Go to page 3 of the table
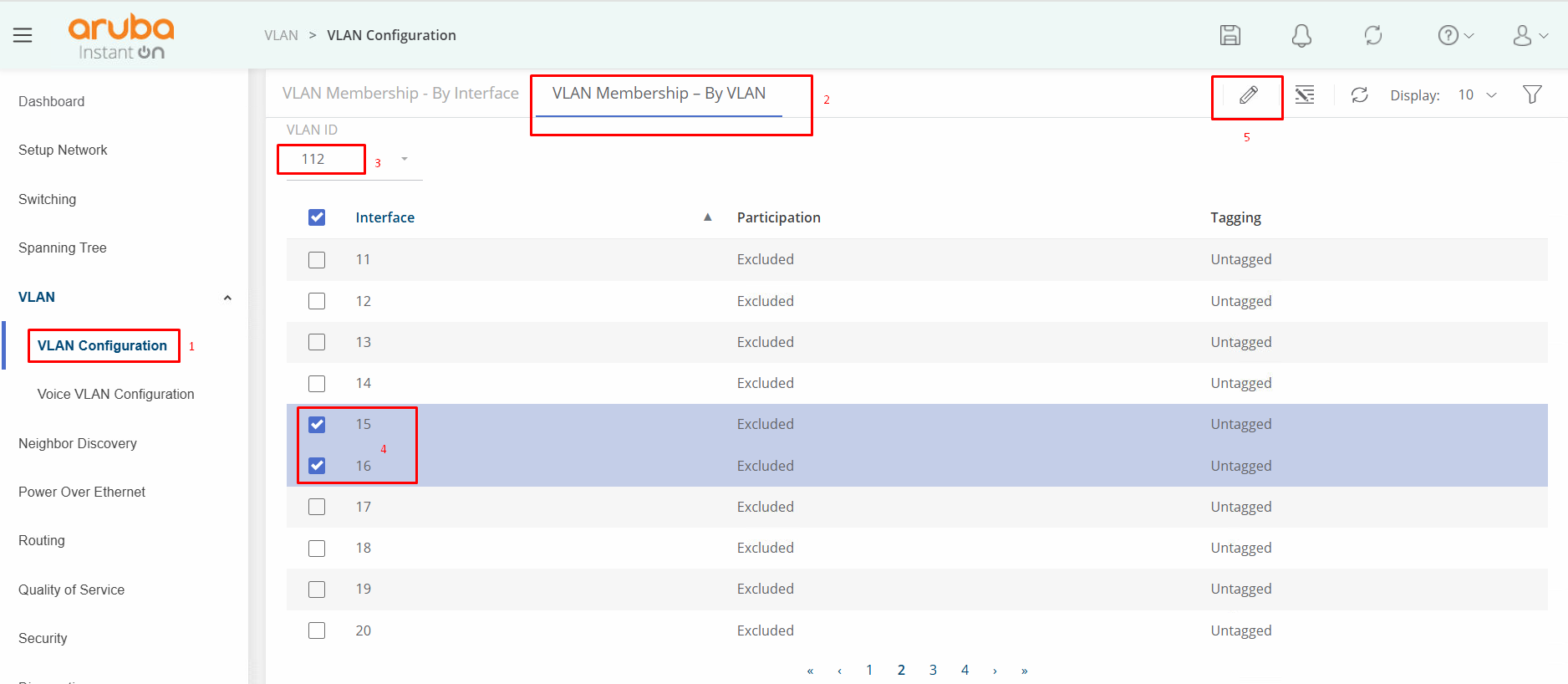The width and height of the screenshot is (1568, 684). coord(933,670)
